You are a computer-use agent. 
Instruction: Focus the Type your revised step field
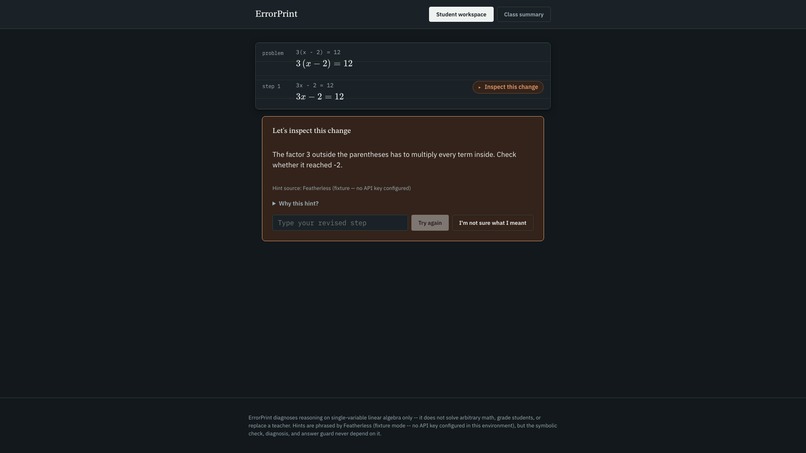[x=340, y=223]
